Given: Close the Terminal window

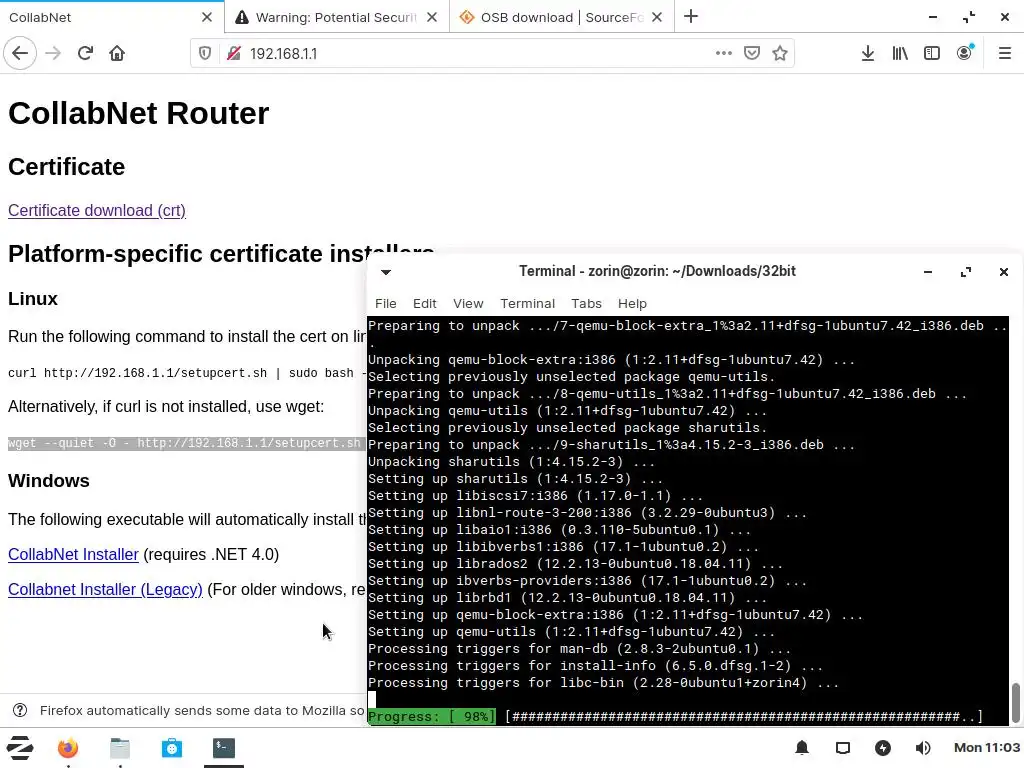Looking at the screenshot, I should (x=1004, y=272).
